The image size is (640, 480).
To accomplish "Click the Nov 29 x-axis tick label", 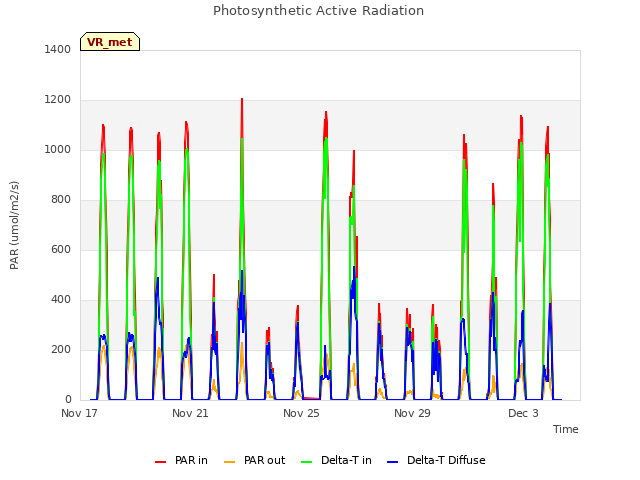I will (x=412, y=413).
